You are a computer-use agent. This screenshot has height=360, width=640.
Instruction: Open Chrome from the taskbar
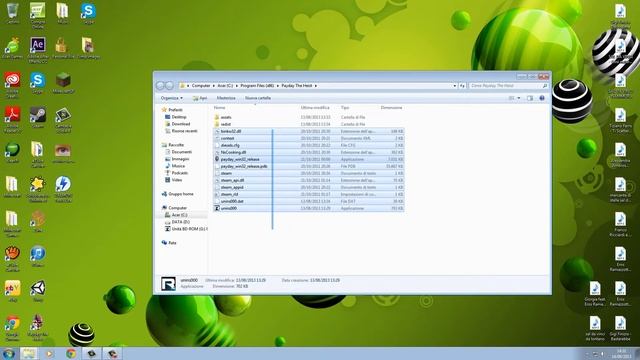(x=71, y=353)
